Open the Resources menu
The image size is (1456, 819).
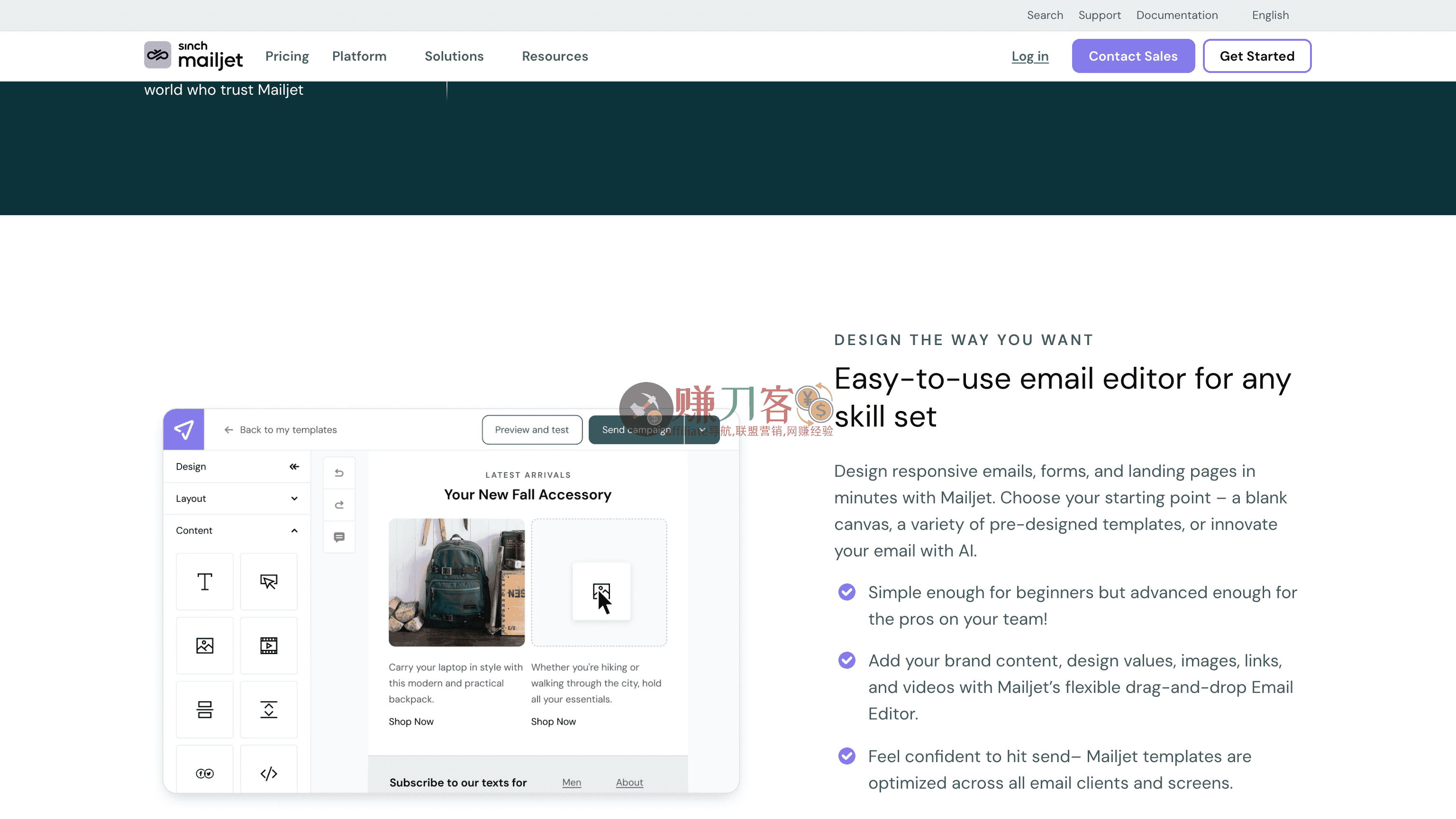coord(555,56)
